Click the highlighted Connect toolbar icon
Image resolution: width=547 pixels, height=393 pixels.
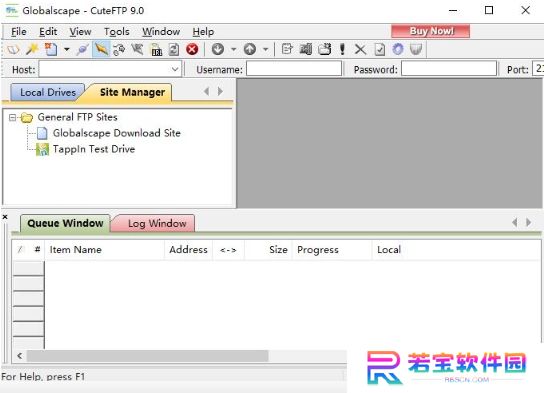101,49
